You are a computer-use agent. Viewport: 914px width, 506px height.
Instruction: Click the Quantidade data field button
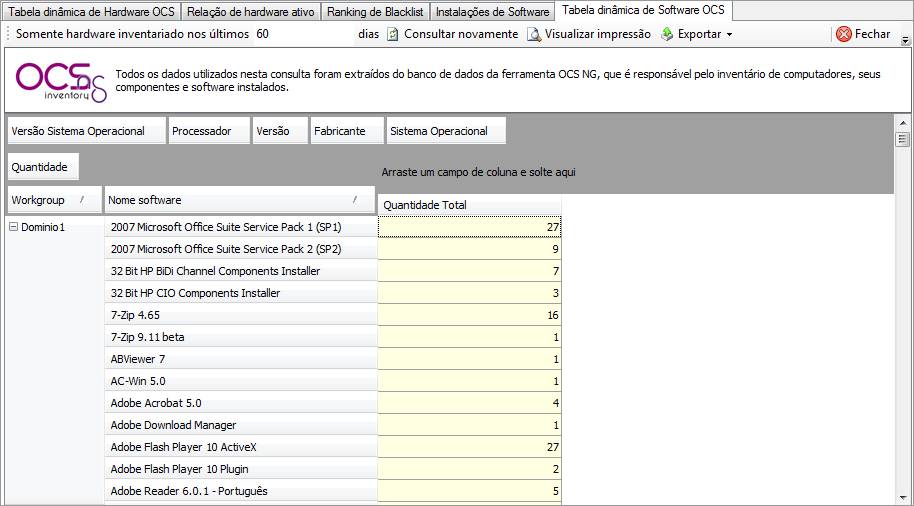click(x=43, y=167)
